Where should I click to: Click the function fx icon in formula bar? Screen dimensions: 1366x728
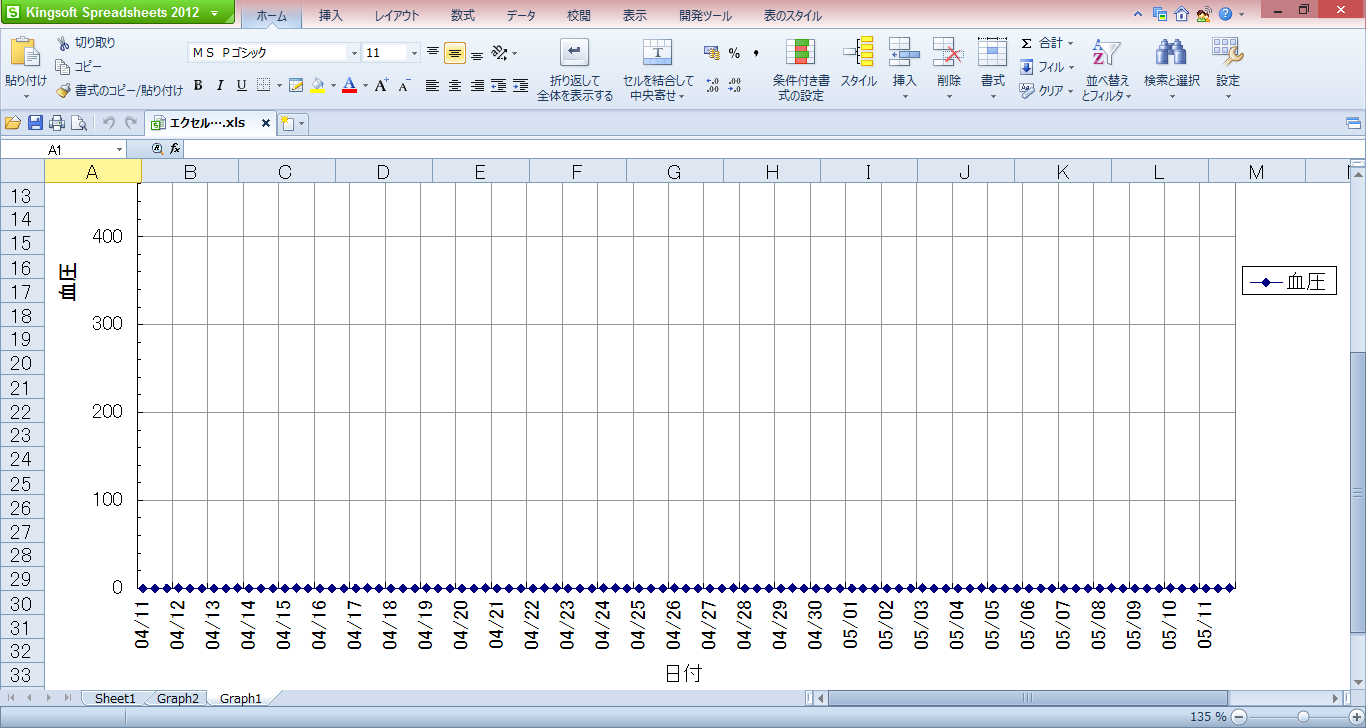coord(174,148)
